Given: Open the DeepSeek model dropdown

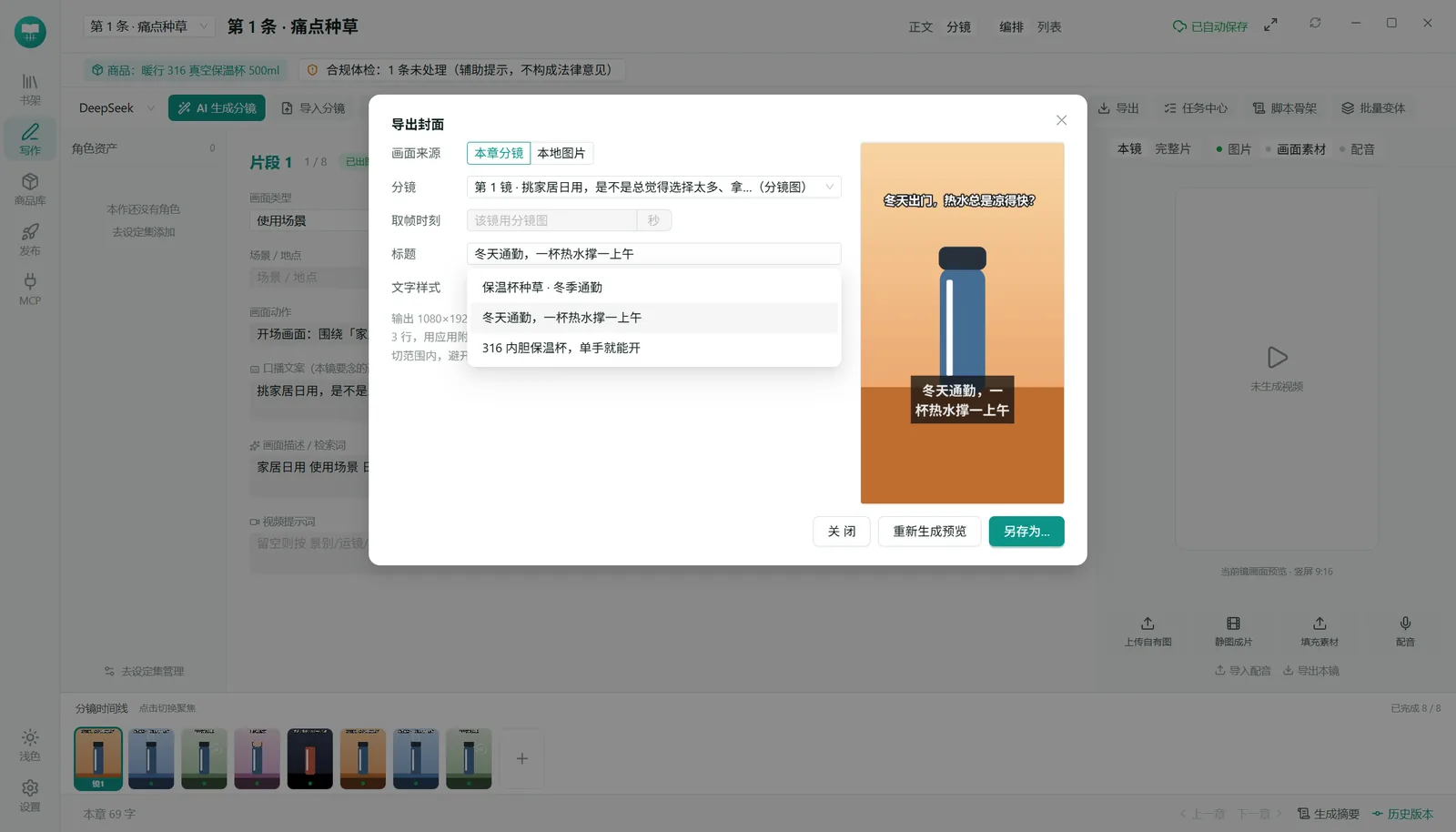Looking at the screenshot, I should [116, 107].
